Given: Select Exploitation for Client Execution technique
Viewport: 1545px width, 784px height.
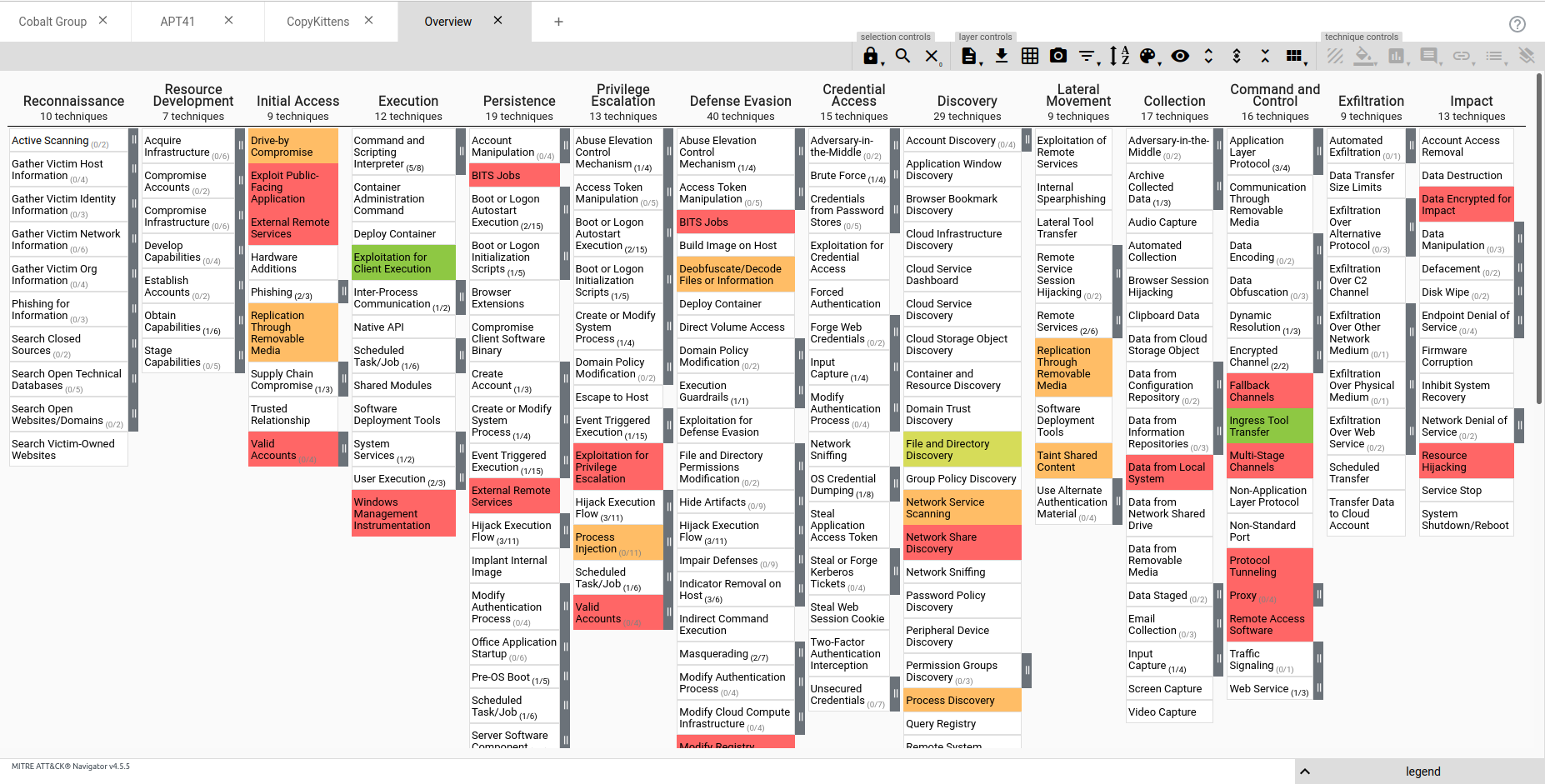Looking at the screenshot, I should point(403,262).
